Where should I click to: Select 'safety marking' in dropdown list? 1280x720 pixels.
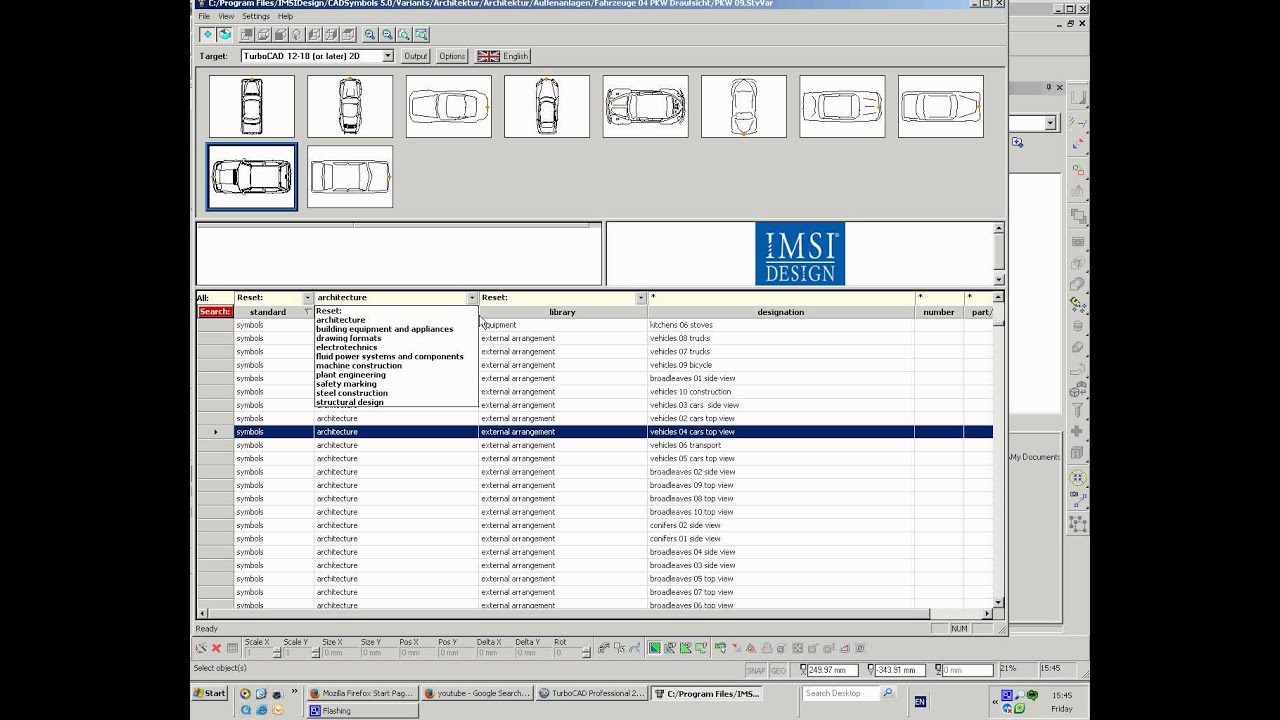tap(346, 384)
